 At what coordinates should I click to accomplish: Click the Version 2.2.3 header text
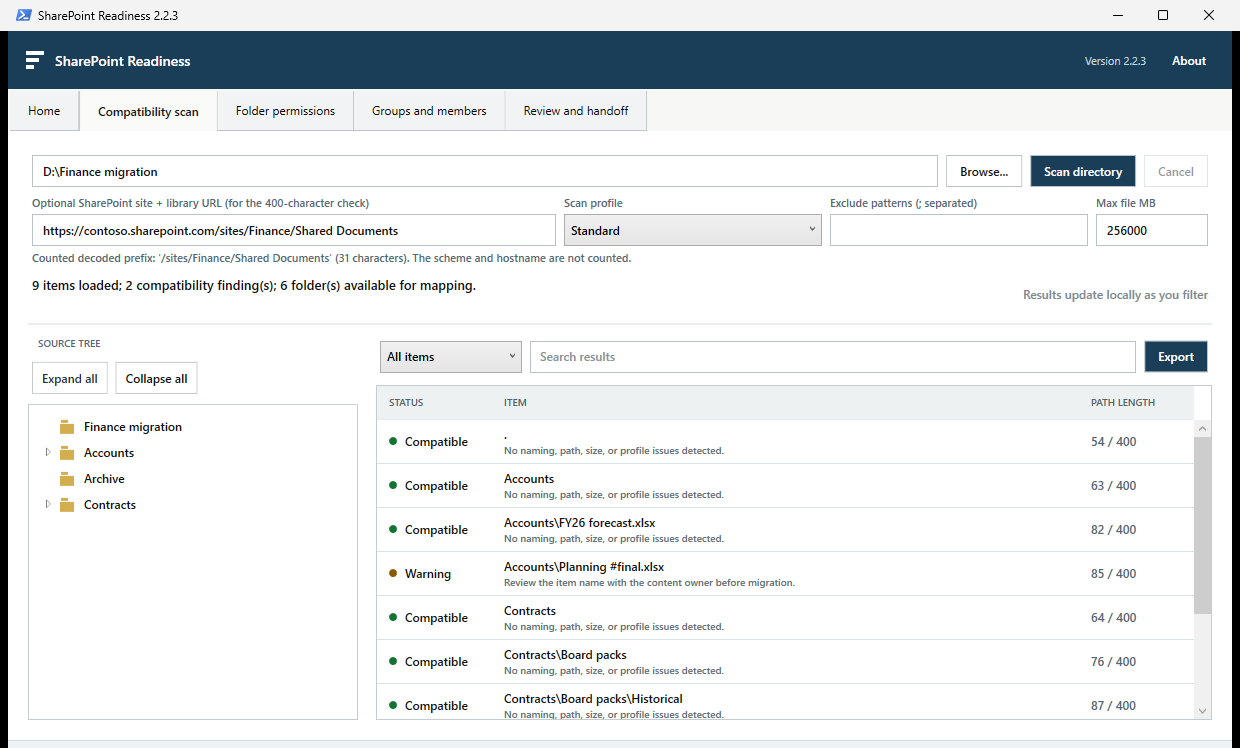(1115, 61)
